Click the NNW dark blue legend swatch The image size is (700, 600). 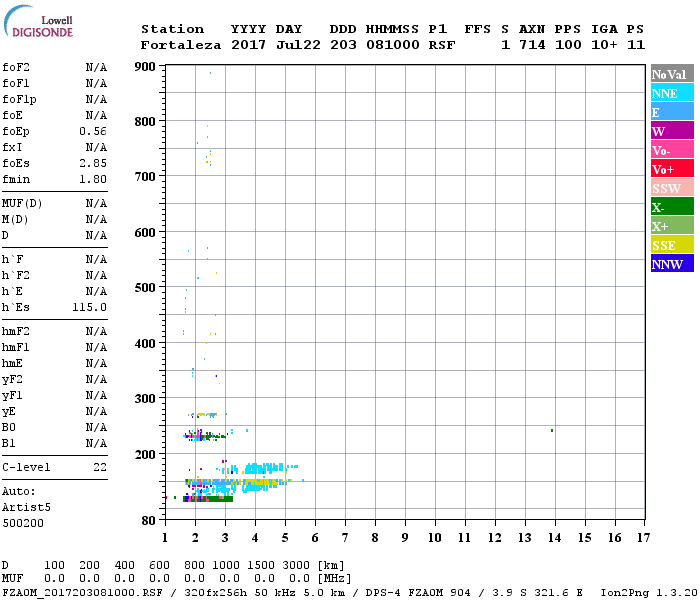[x=672, y=264]
